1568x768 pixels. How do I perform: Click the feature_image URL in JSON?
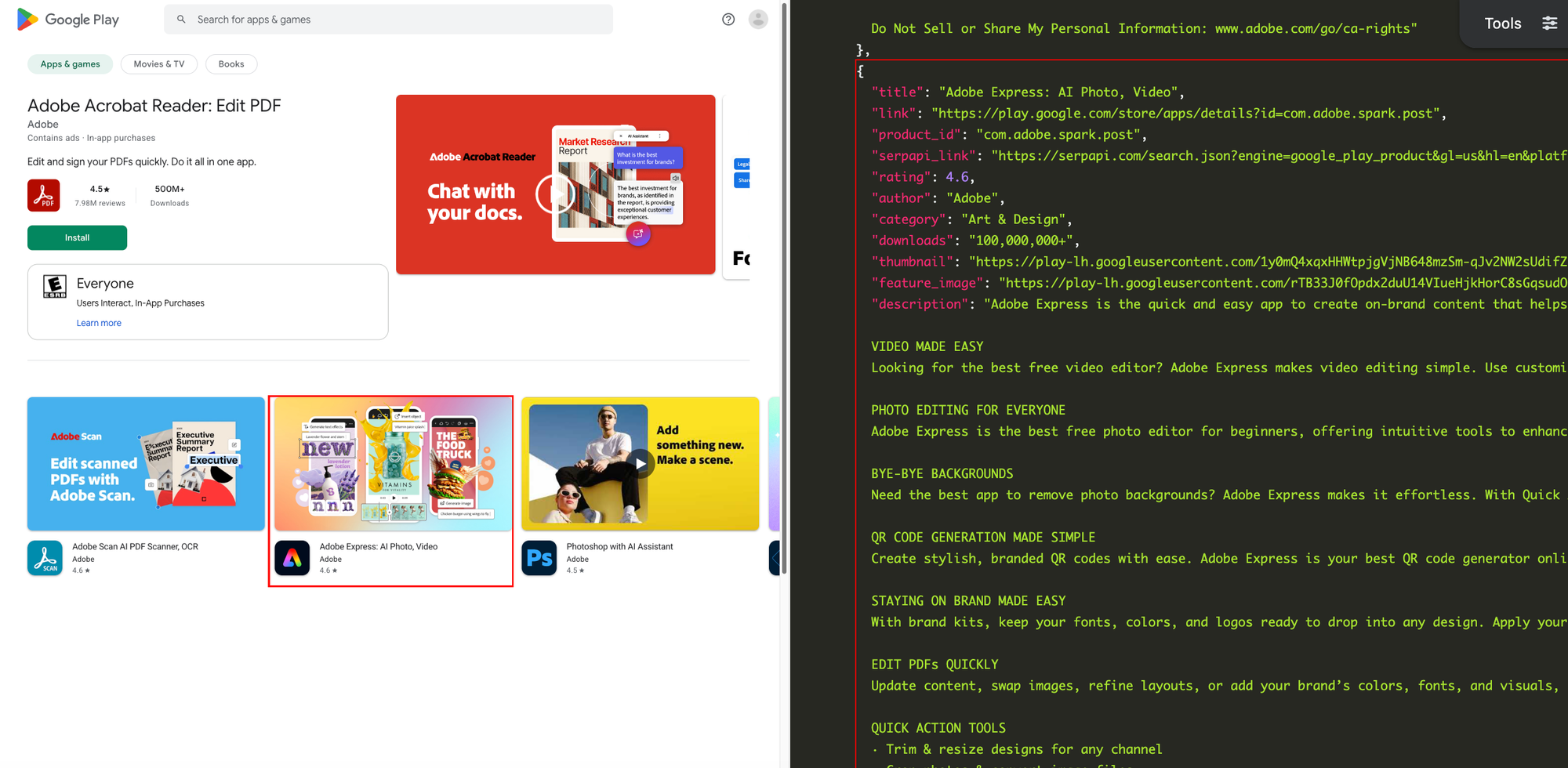click(x=1283, y=283)
